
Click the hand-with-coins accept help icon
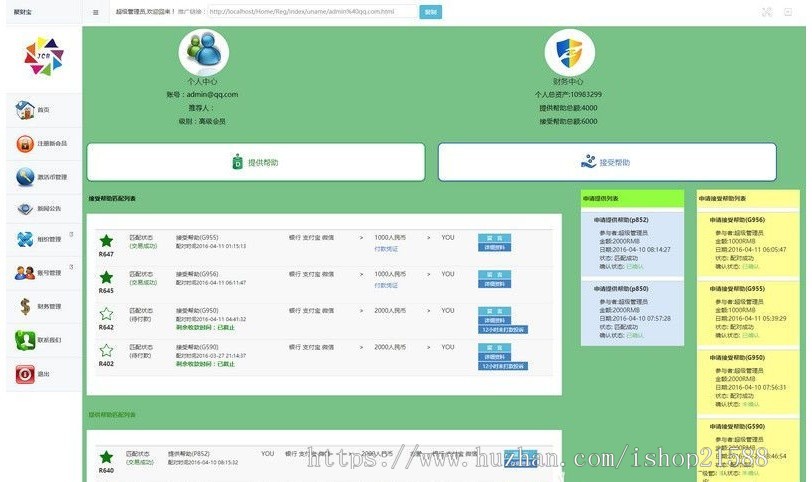click(x=588, y=162)
